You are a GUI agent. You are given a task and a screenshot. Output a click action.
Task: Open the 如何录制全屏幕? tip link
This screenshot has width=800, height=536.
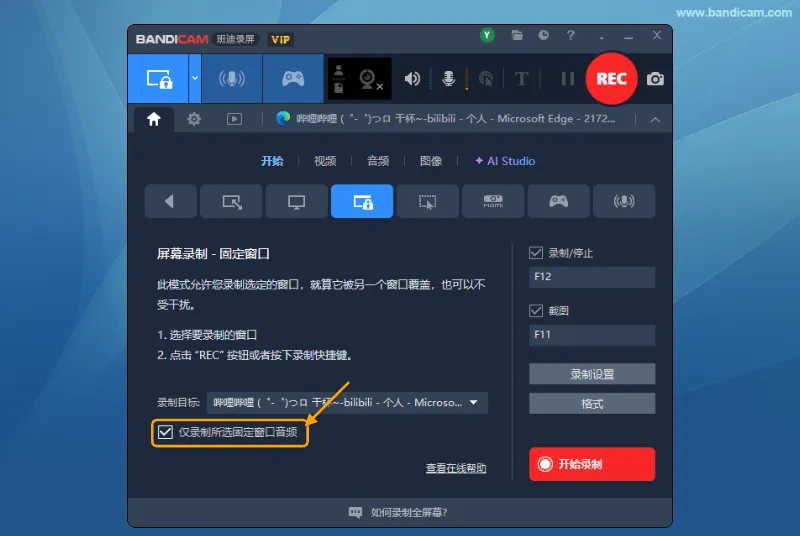[409, 513]
